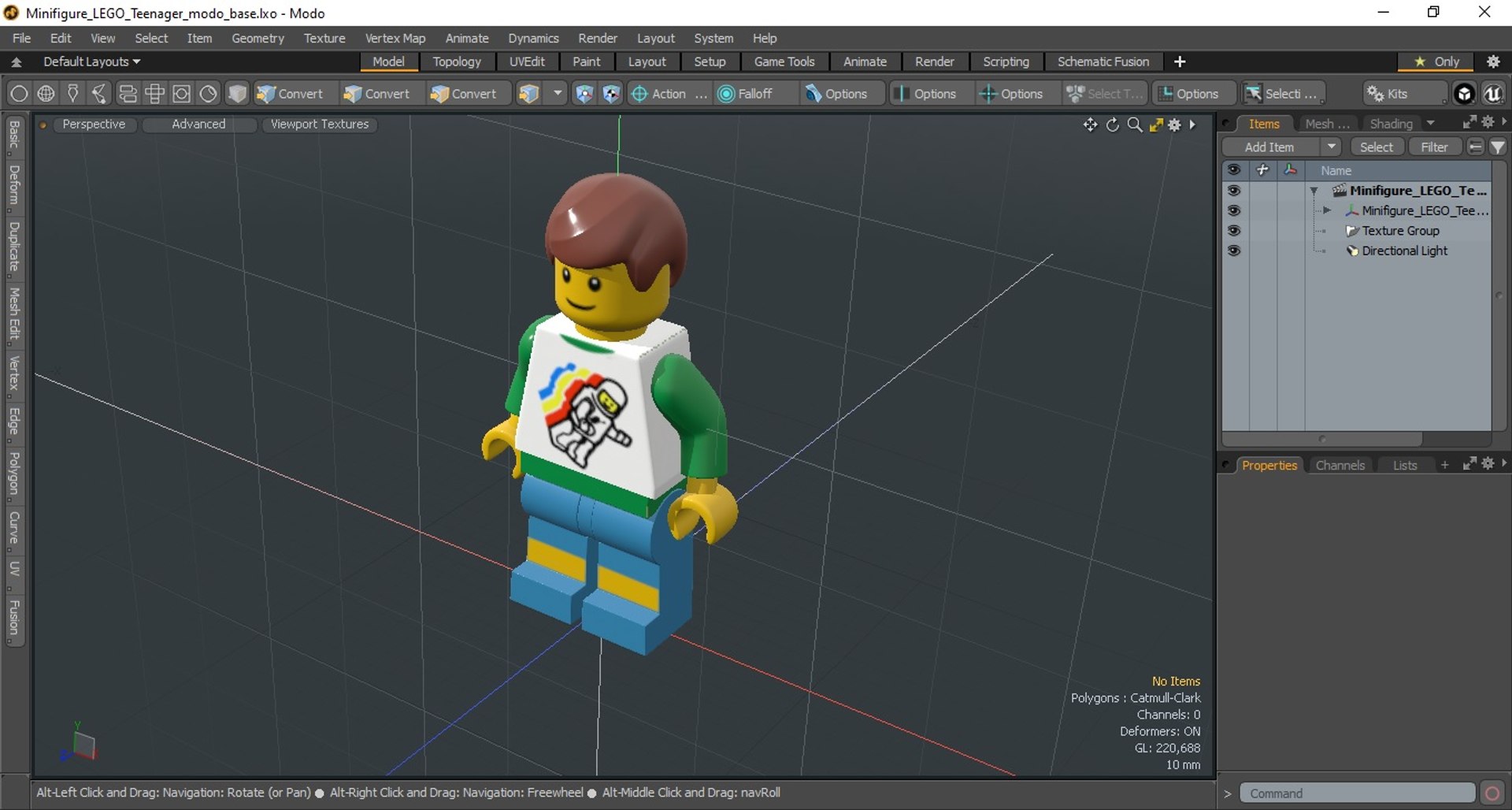Collapse the Minifigure_LEGO_Te scene tree

pyautogui.click(x=1314, y=191)
